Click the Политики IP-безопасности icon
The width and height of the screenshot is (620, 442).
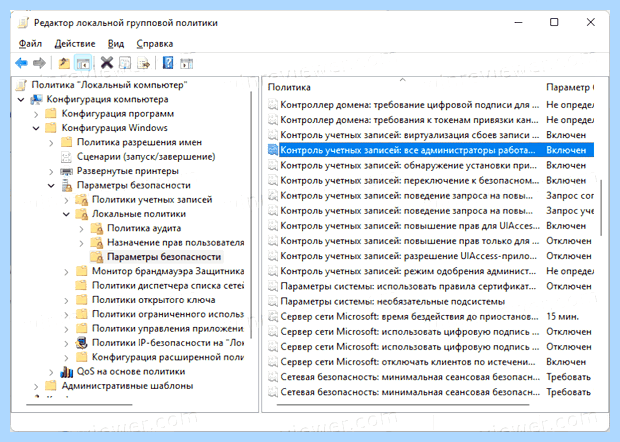(81, 343)
